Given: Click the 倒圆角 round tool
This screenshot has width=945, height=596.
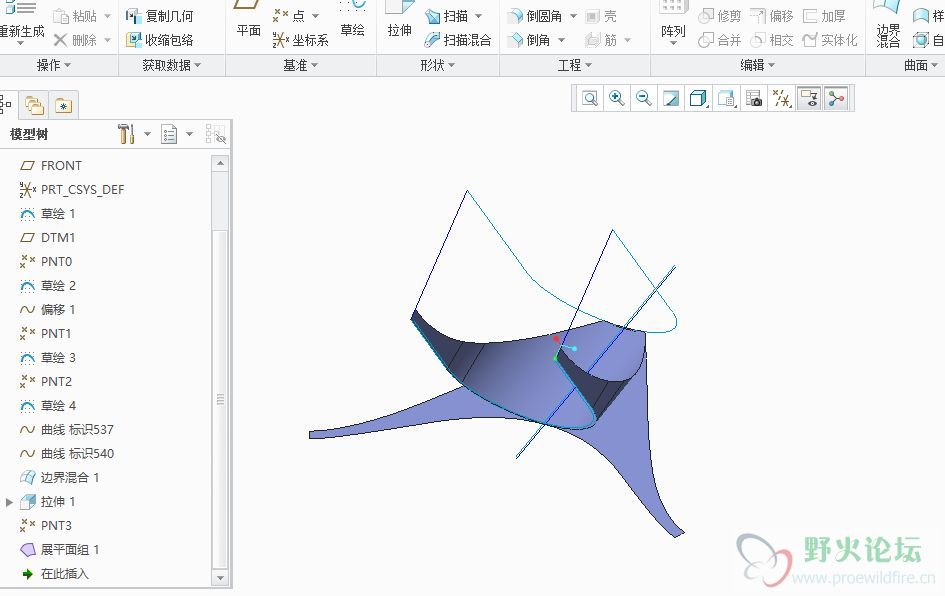Looking at the screenshot, I should (x=535, y=16).
